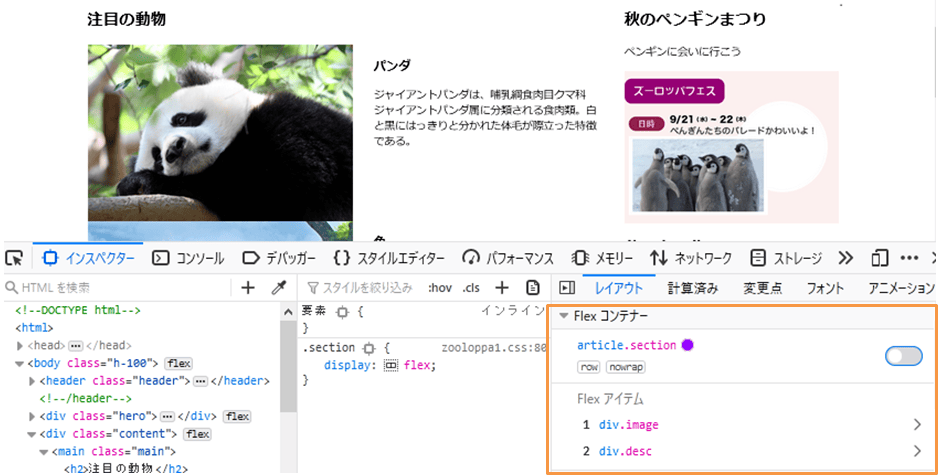This screenshot has height=476, width=942.
Task: Toggle the sidebar pane split icon
Action: click(x=567, y=288)
